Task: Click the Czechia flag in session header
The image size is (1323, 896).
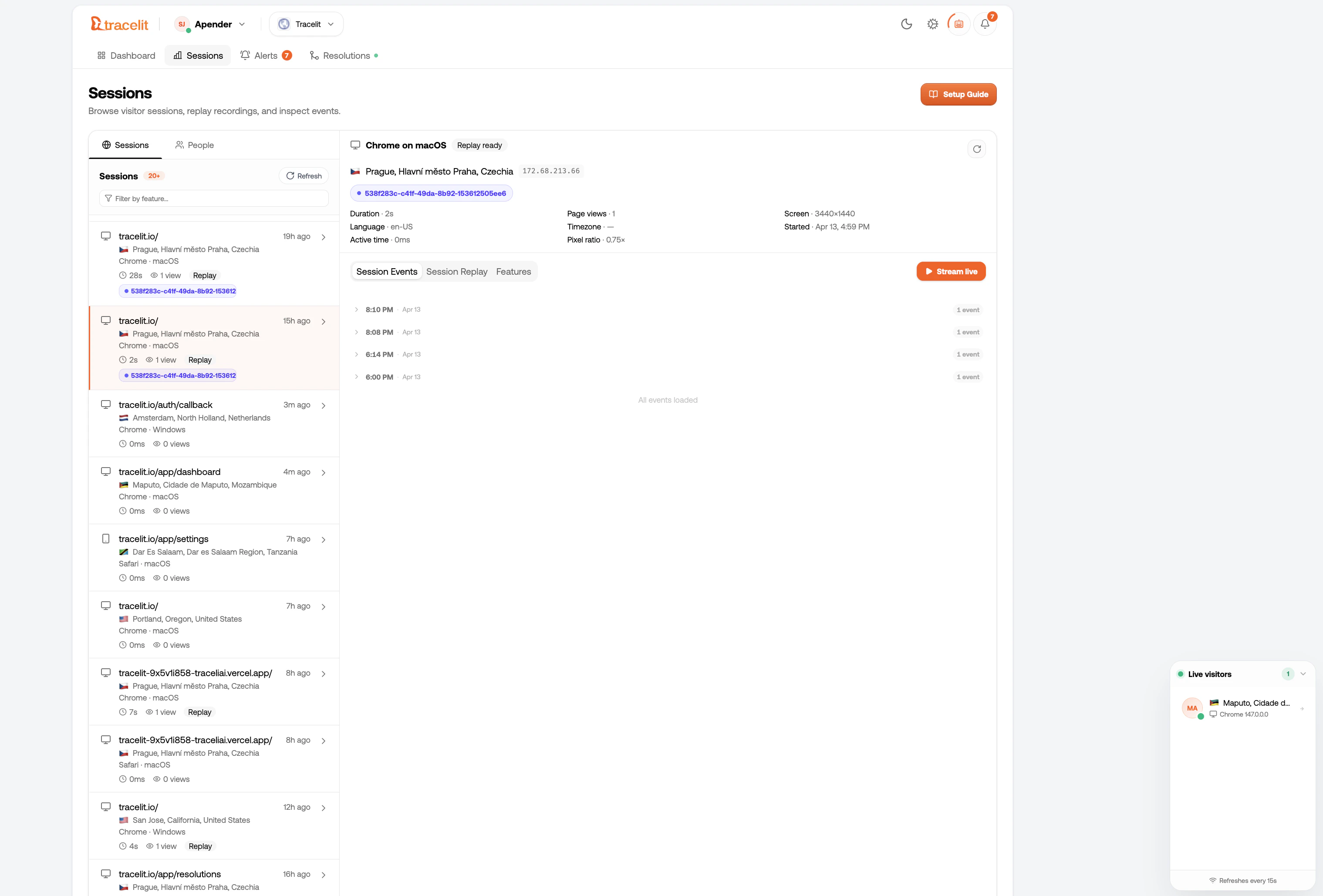Action: [x=355, y=172]
